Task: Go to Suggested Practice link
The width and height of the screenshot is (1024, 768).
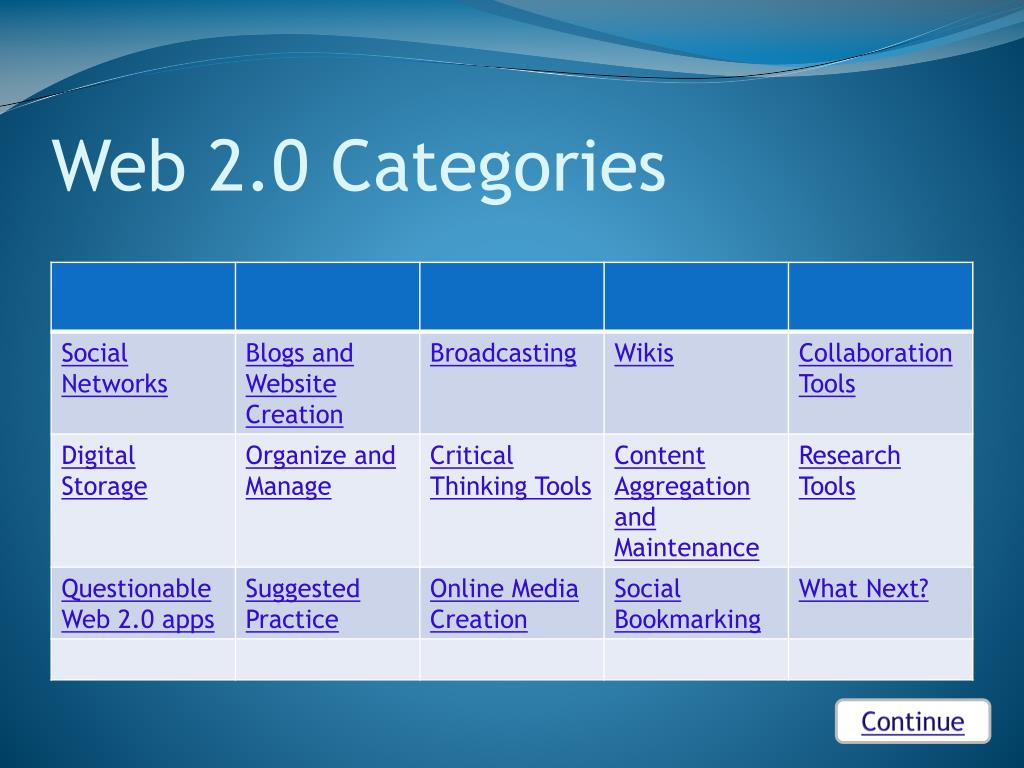Action: click(x=302, y=604)
